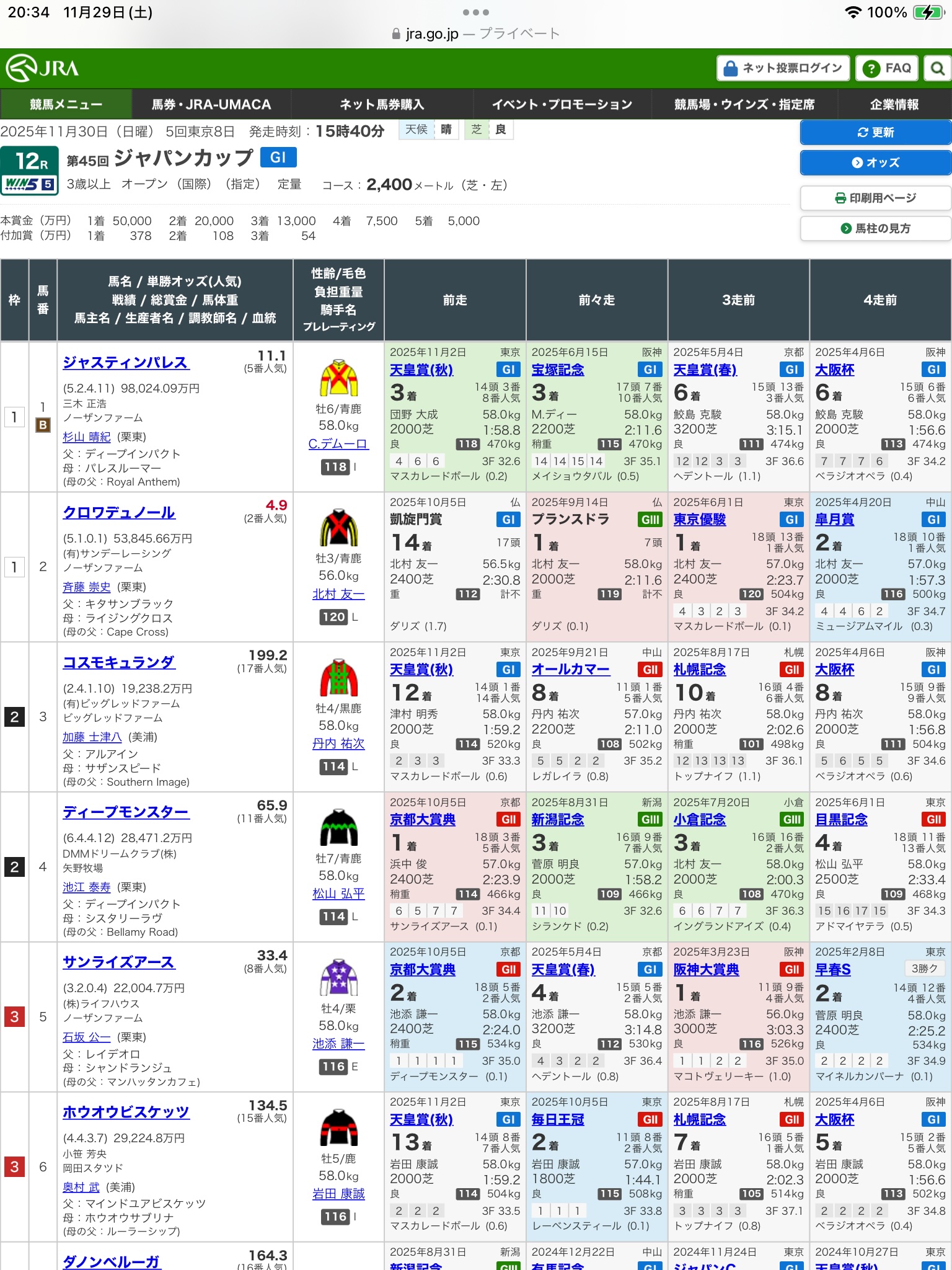Open ネット馬券購入 menu

[x=382, y=104]
